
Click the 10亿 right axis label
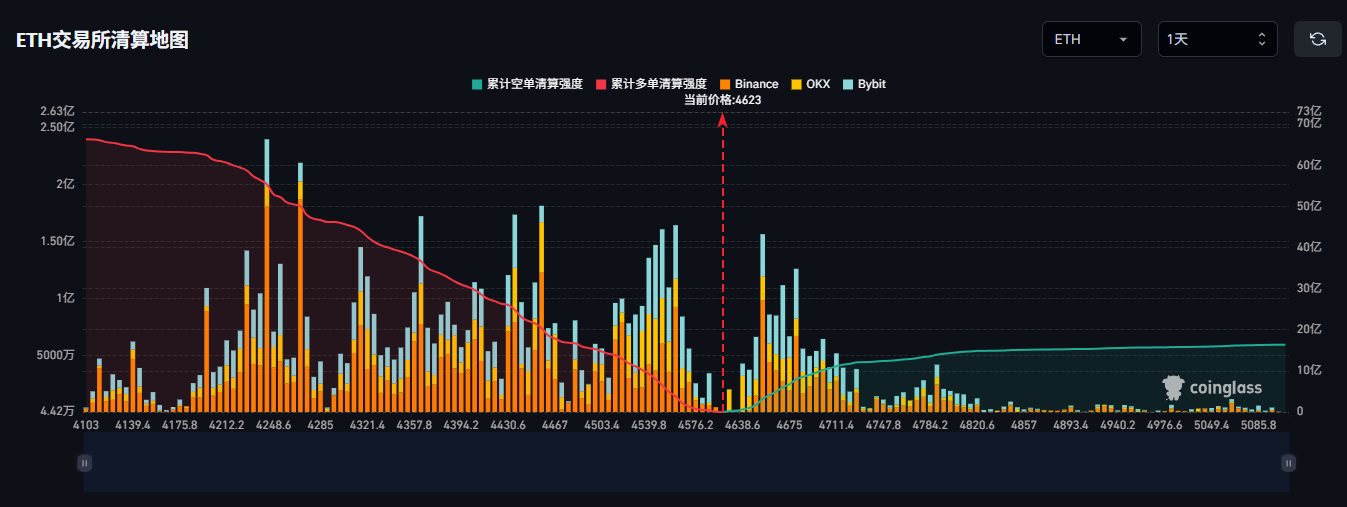point(1309,370)
